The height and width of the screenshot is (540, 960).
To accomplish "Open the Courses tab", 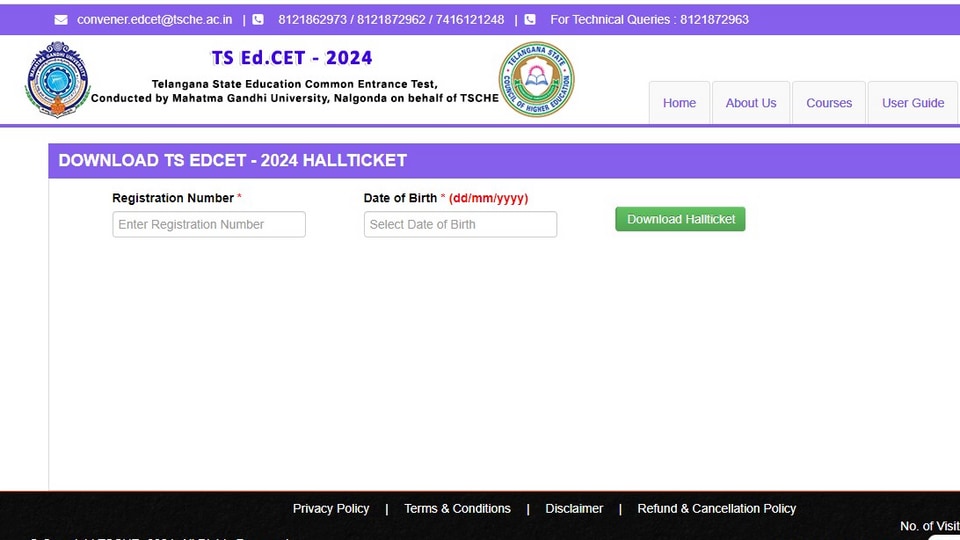I will [829, 103].
